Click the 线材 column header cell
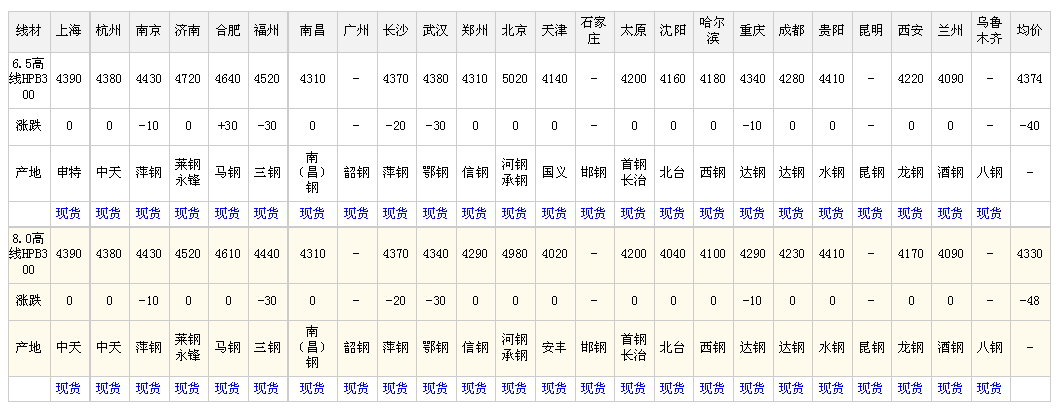1057x411 pixels. pos(29,30)
